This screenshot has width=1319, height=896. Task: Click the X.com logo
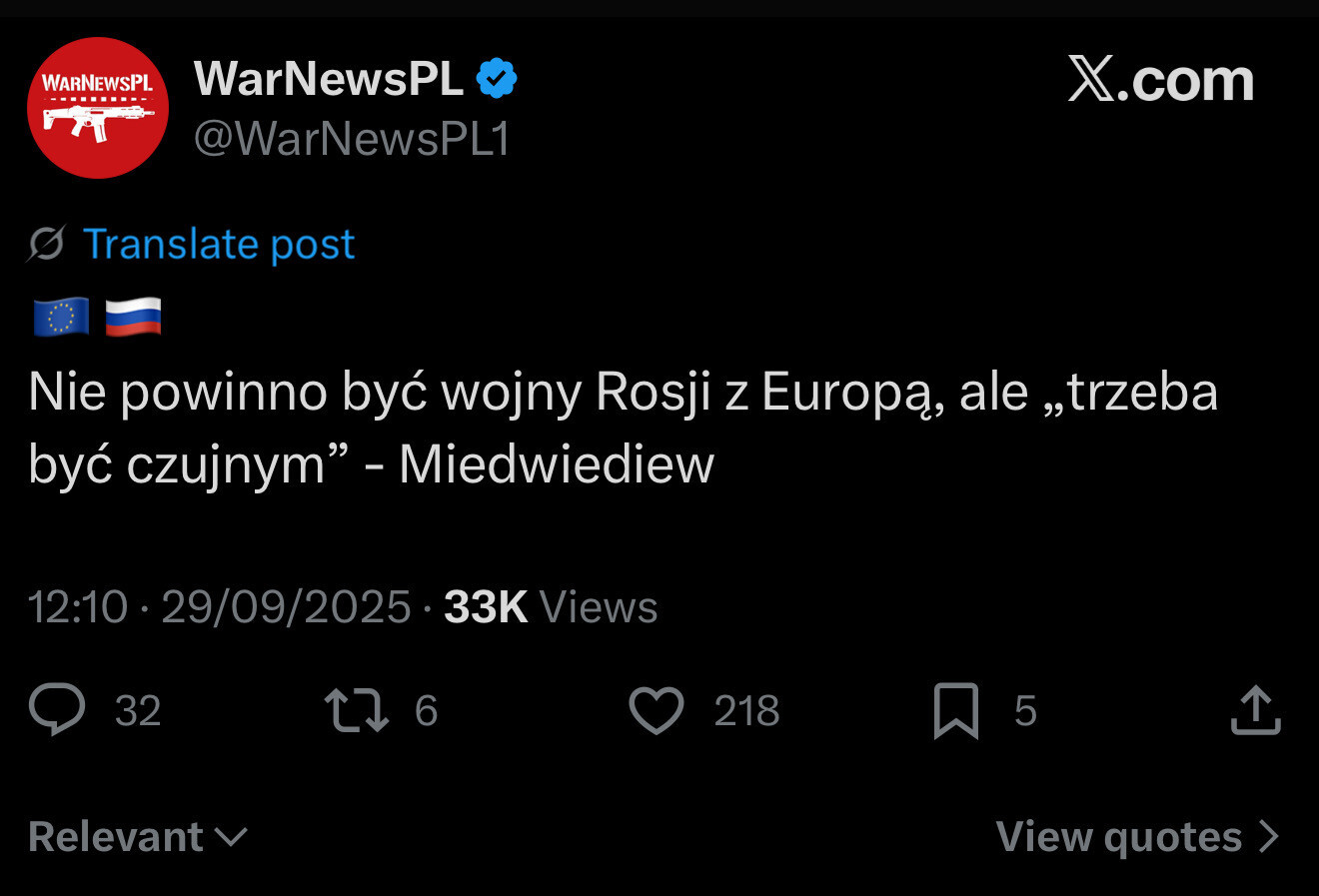coord(1160,80)
